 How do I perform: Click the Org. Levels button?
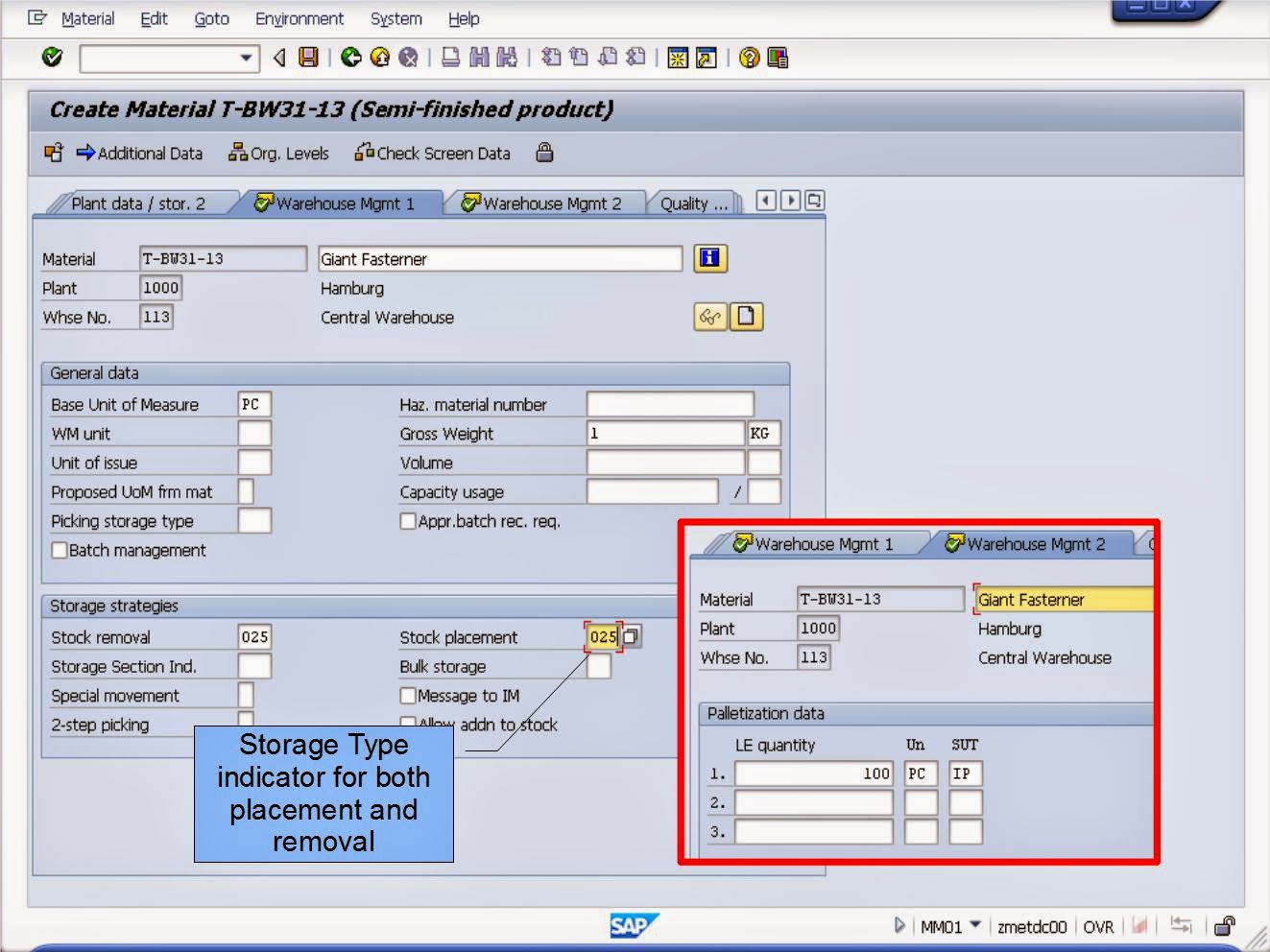[278, 153]
